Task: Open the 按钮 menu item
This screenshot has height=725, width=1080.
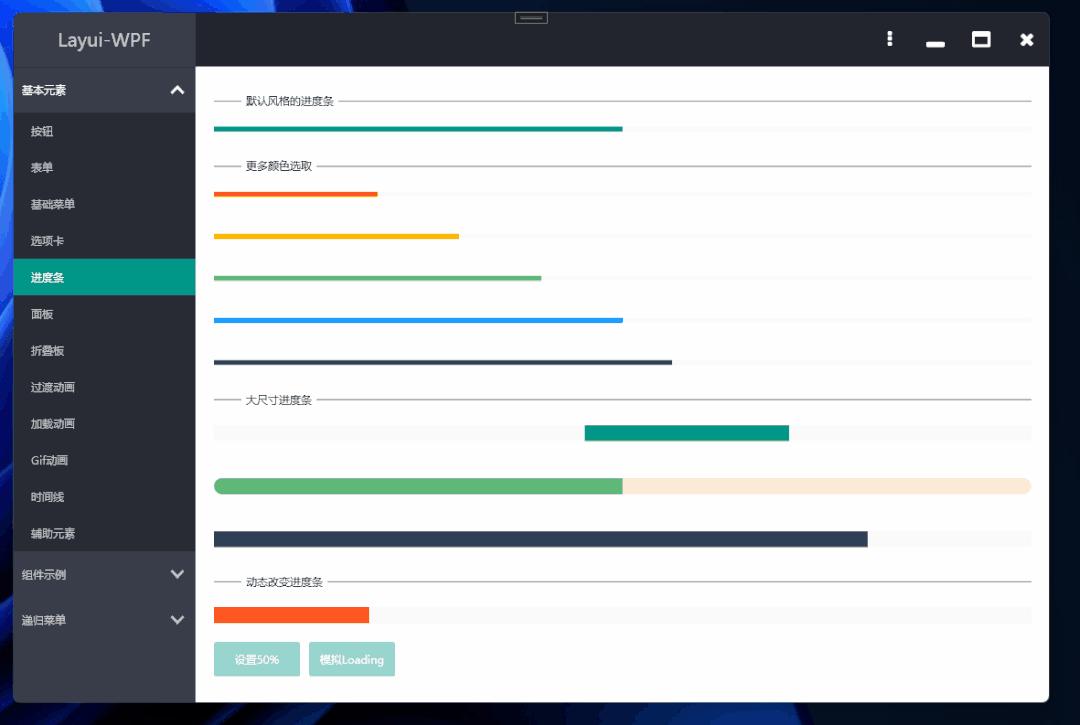Action: pyautogui.click(x=104, y=131)
